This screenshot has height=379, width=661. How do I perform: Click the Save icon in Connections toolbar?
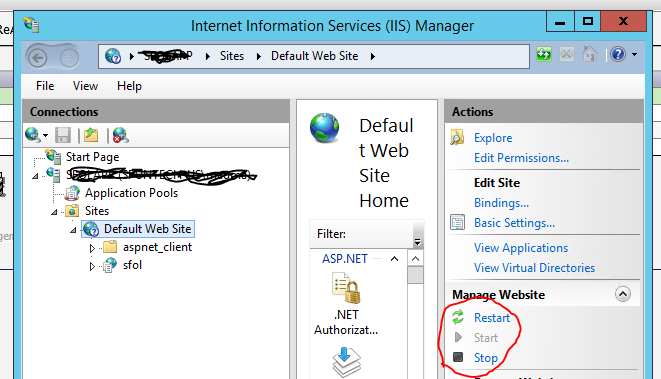[x=63, y=135]
